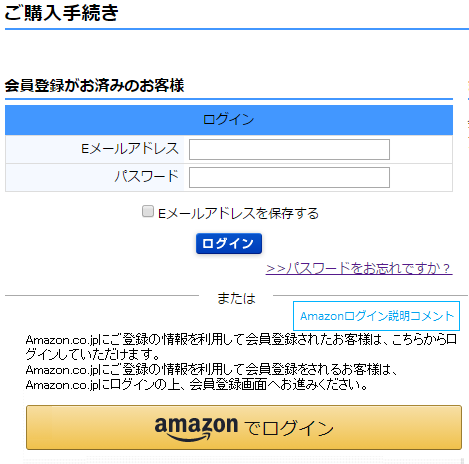This screenshot has height=464, width=469.
Task: Click the Eメールアドレス input field
Action: pyautogui.click(x=289, y=149)
